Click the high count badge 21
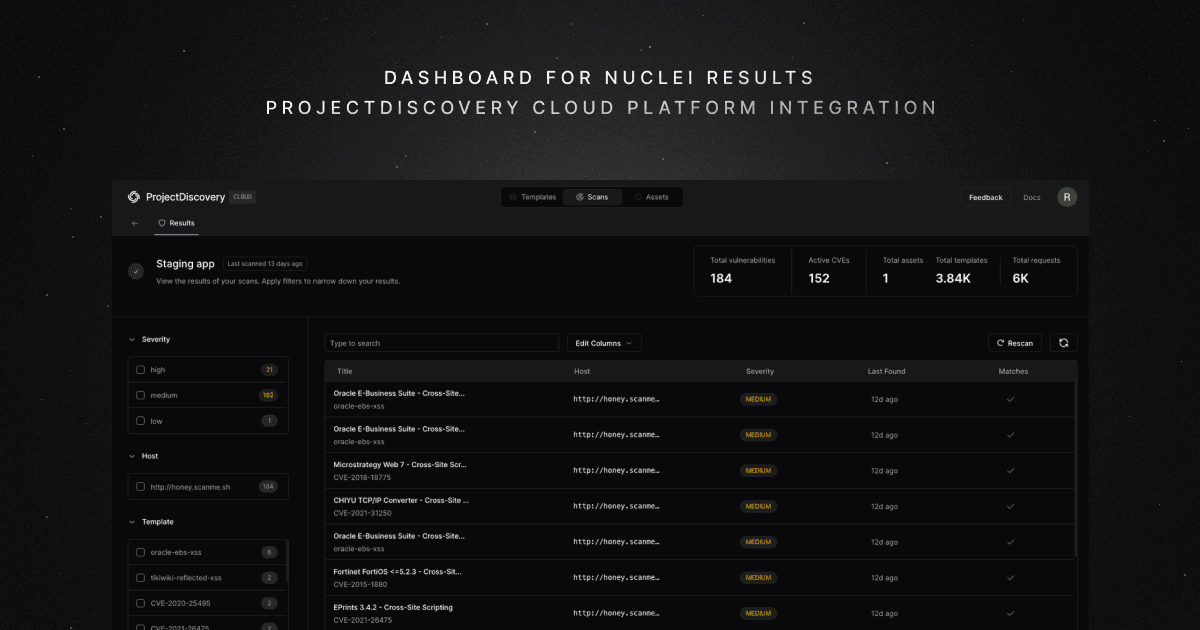Image resolution: width=1200 pixels, height=630 pixels. (268, 370)
